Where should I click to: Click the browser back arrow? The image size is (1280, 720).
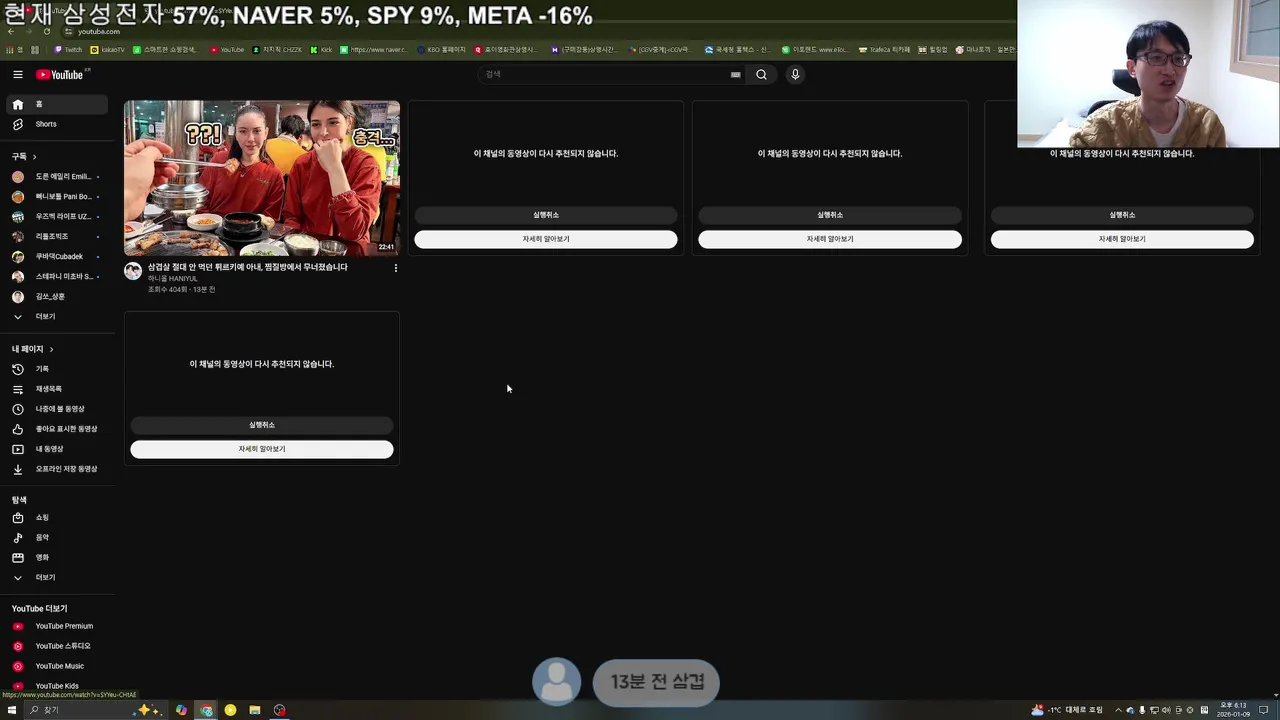point(10,31)
